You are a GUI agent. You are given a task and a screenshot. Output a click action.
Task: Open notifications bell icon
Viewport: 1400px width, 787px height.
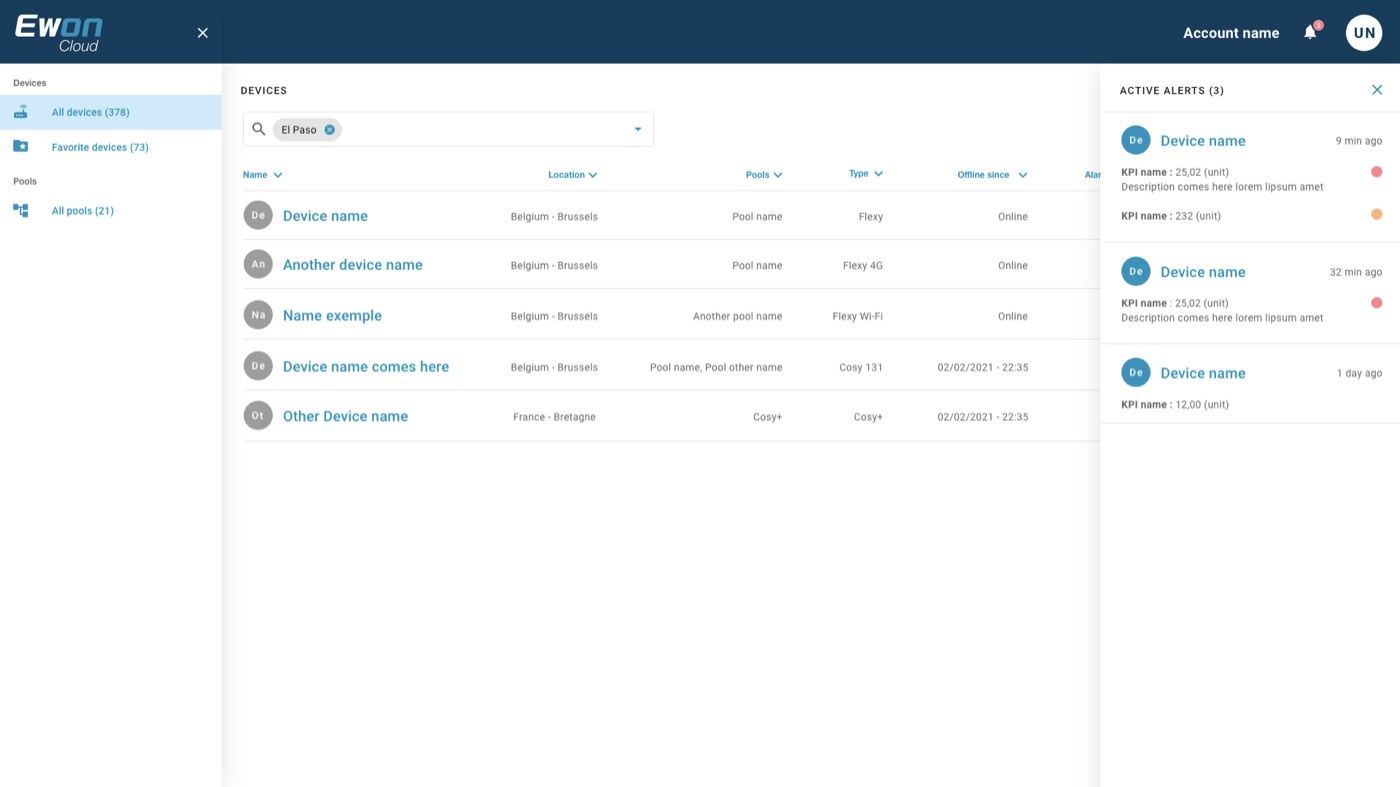point(1310,33)
